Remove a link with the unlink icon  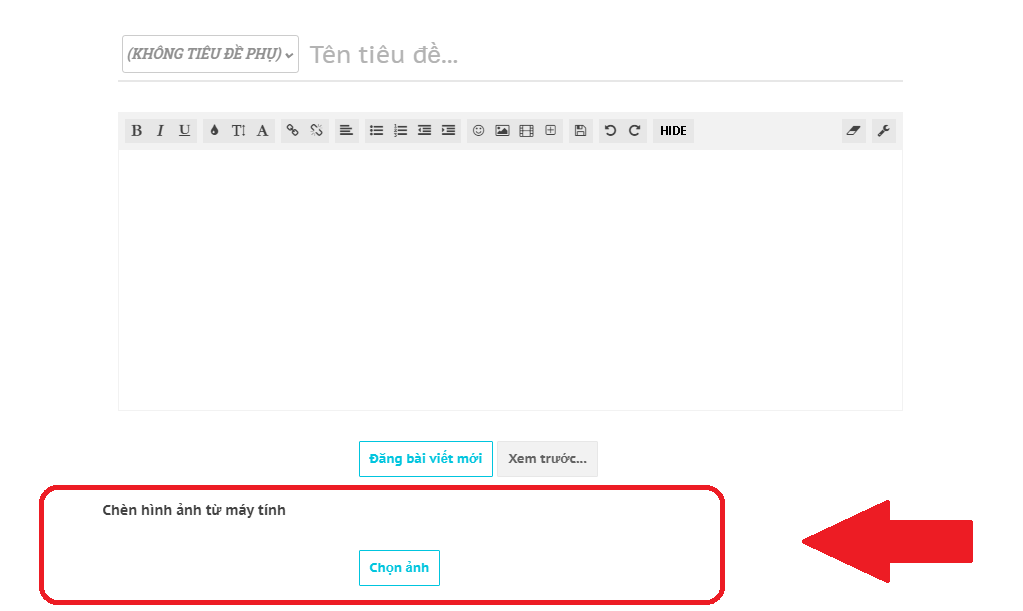tap(316, 130)
